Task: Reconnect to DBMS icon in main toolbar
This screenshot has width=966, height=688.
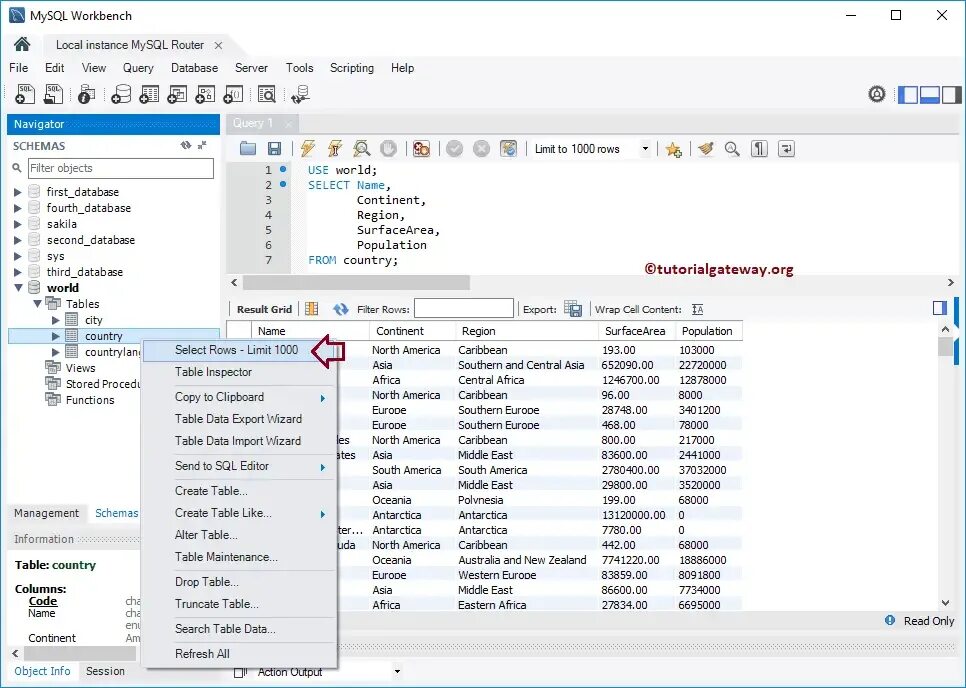Action: tap(301, 94)
